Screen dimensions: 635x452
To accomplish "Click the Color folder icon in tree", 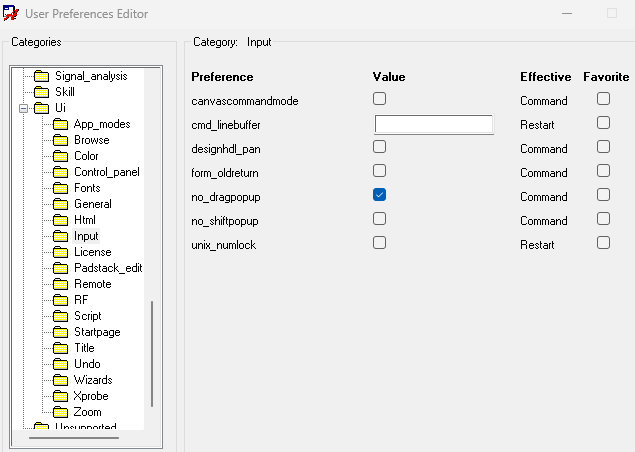I will click(60, 156).
